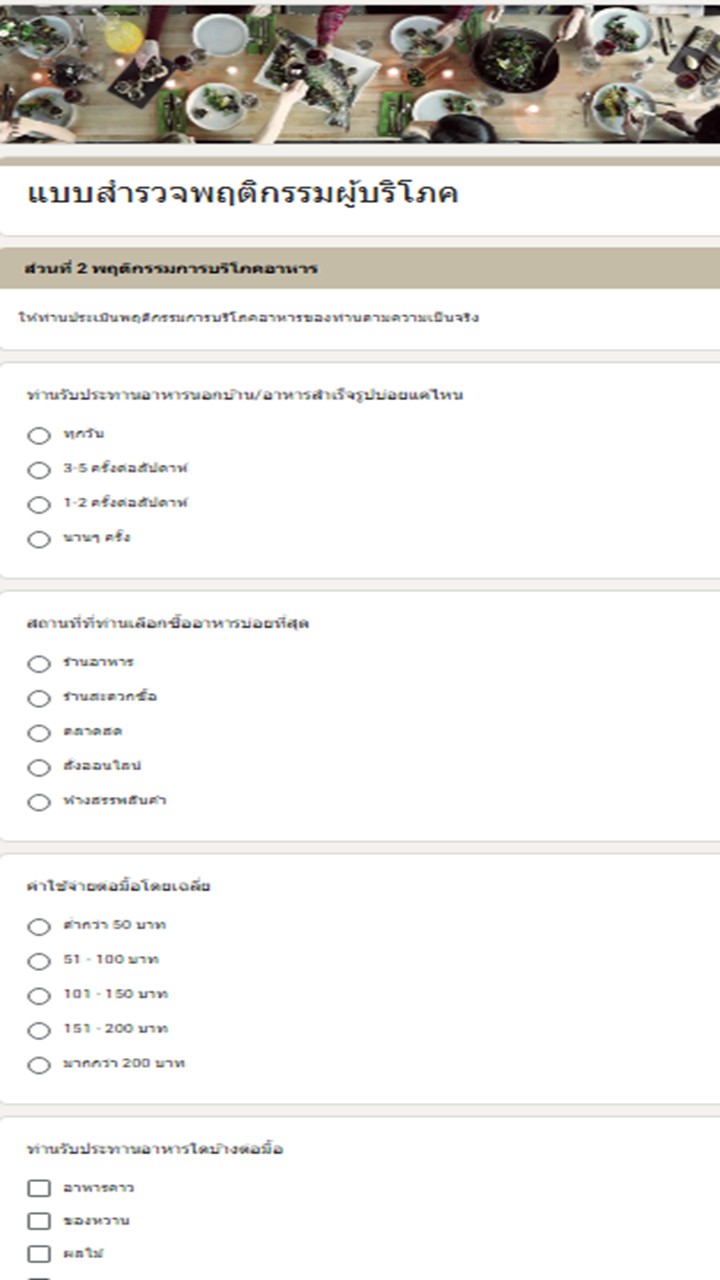
Task: Check the อาหารคาว checkbox
Action: 39,1188
